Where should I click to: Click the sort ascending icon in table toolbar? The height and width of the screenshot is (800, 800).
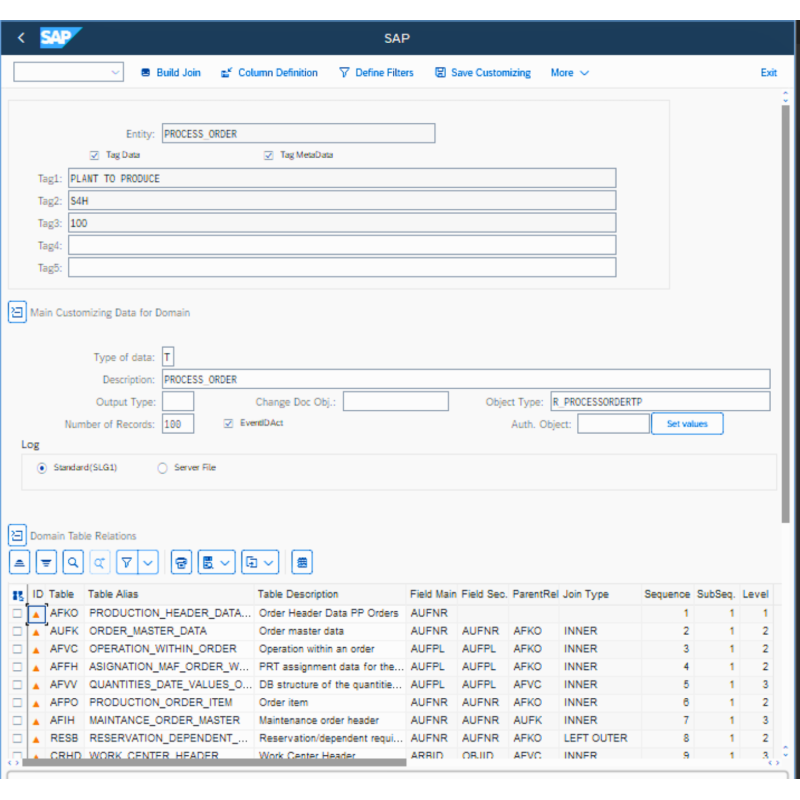[20, 563]
